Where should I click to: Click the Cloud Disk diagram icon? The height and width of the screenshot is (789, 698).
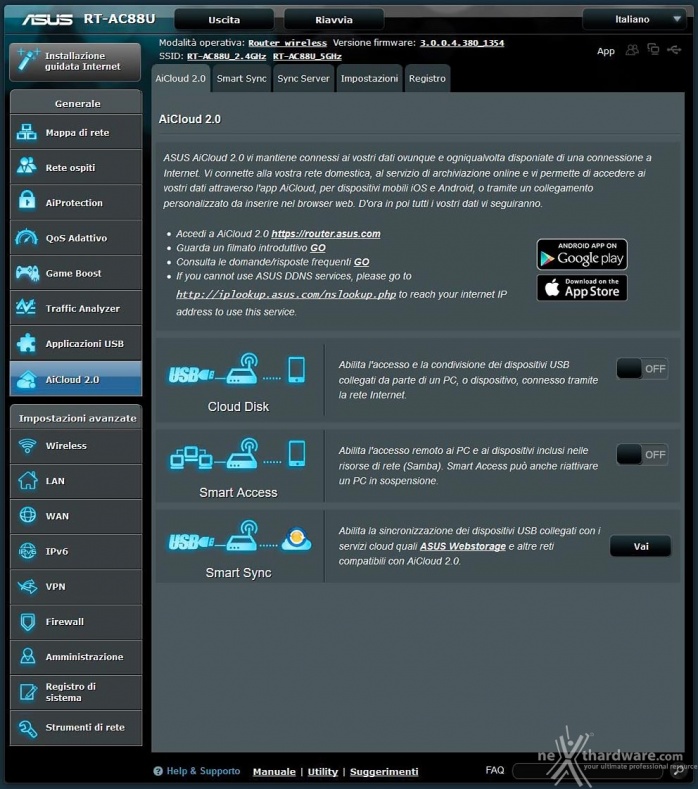coord(237,370)
